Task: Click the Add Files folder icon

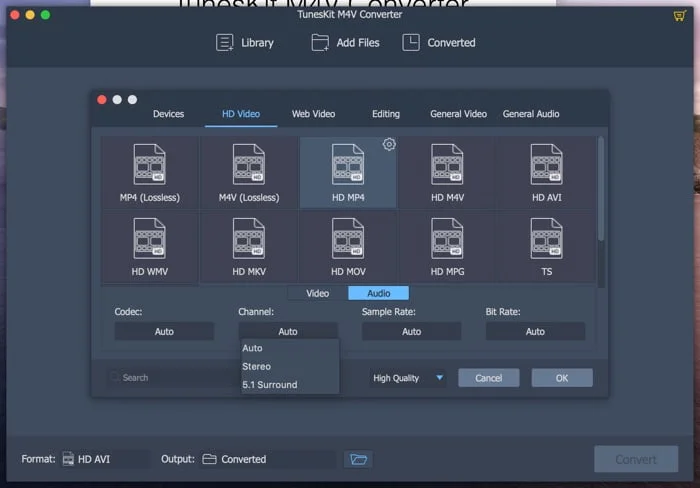Action: click(x=320, y=43)
